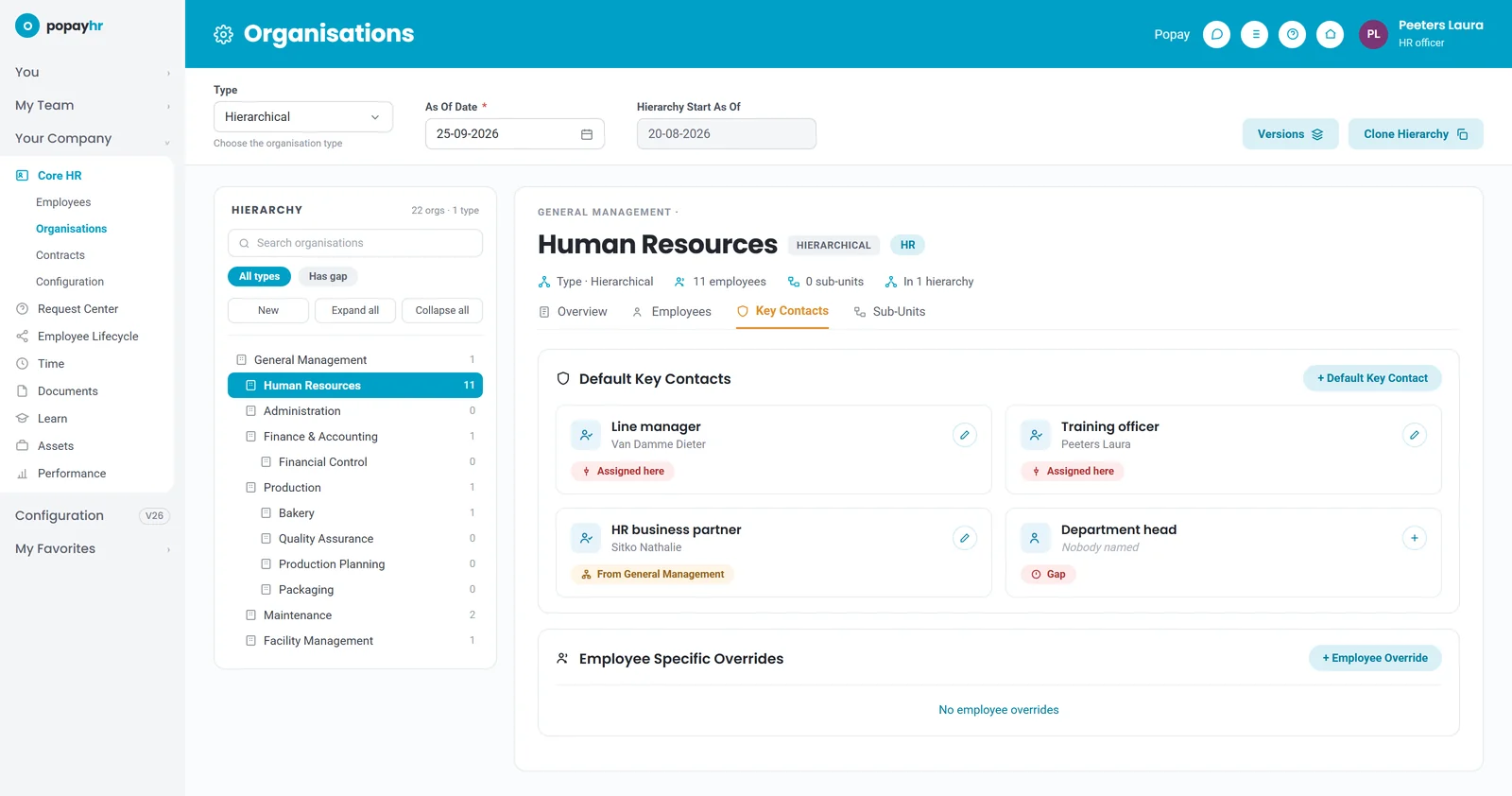This screenshot has height=796, width=1512.
Task: Toggle the Has gap filter chip
Action: coord(328,276)
